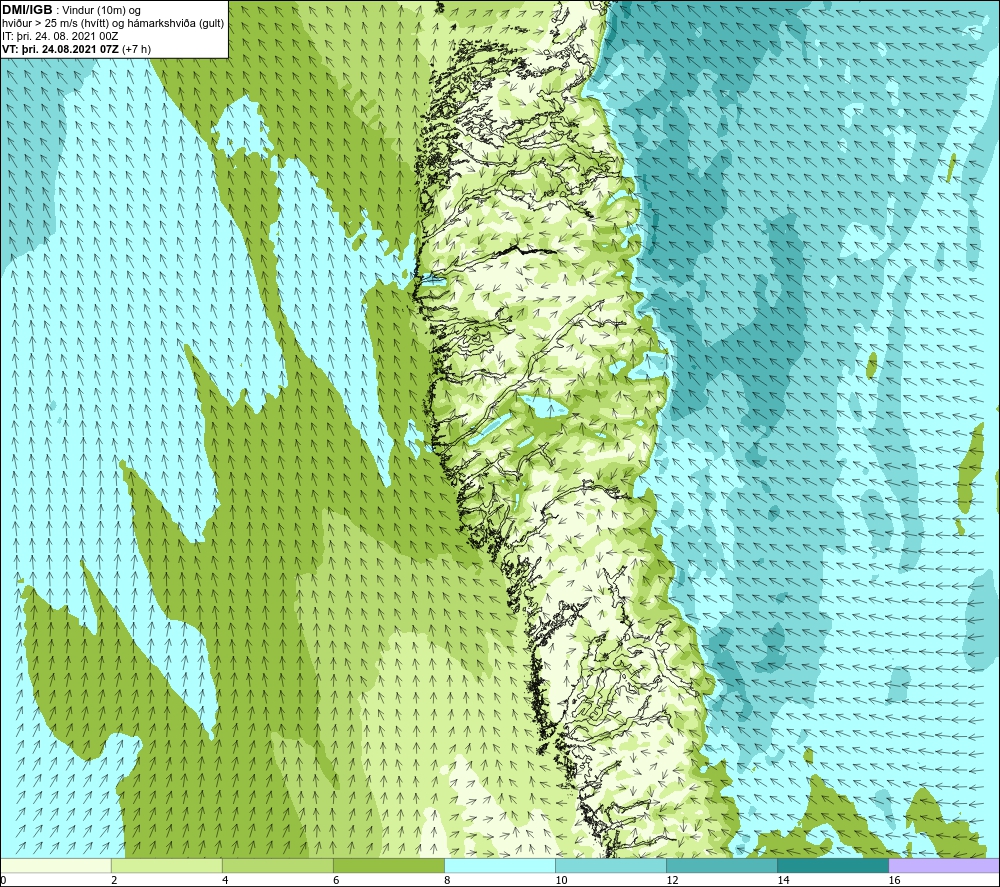Click the legend label '10'
This screenshot has height=887, width=1000.
pyautogui.click(x=561, y=881)
